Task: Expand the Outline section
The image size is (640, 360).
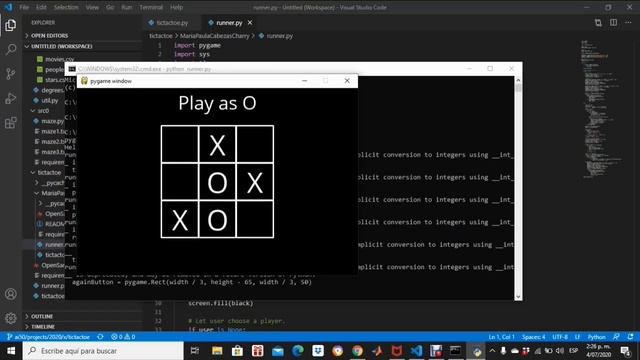Action: click(x=82, y=316)
